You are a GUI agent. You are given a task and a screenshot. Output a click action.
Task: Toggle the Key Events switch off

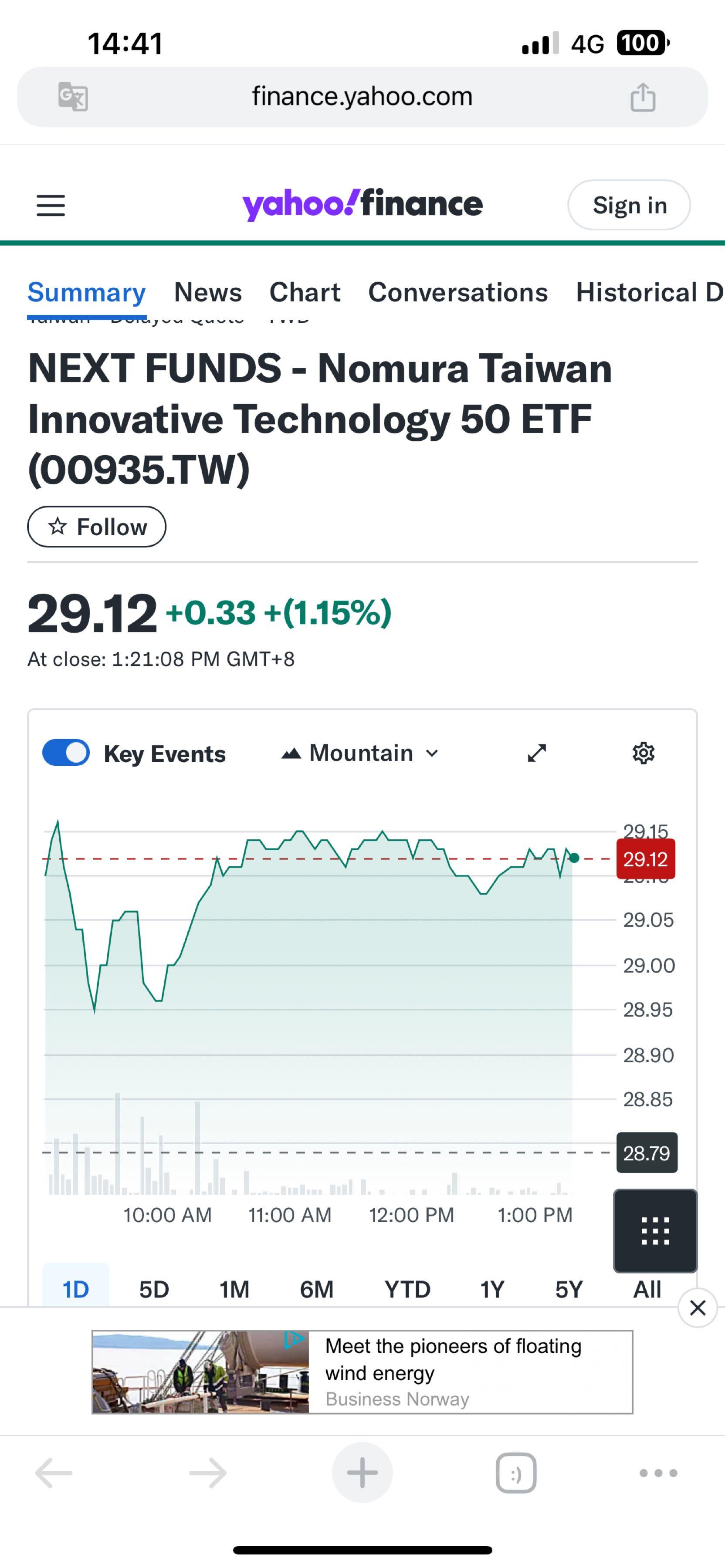pos(66,752)
